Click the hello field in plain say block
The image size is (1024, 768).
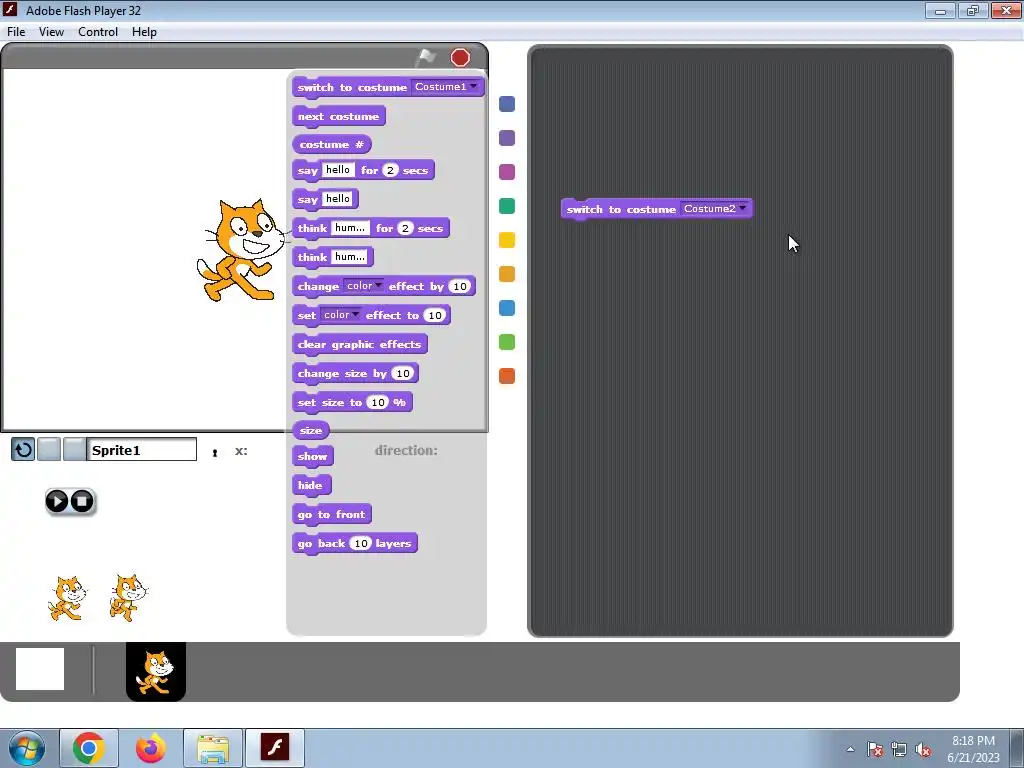(338, 199)
